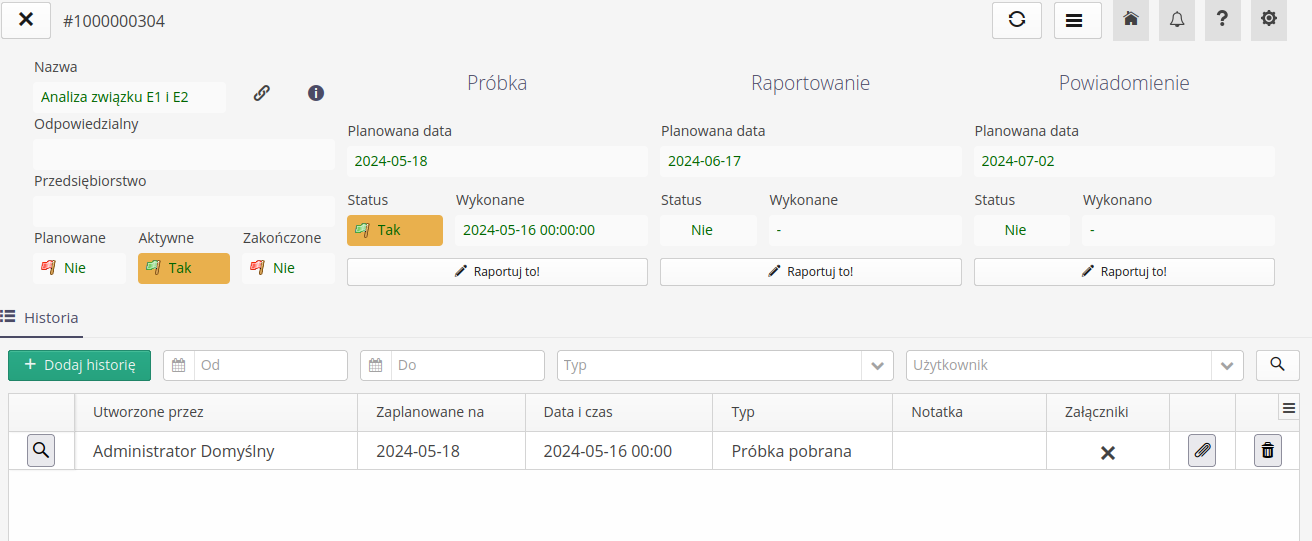The image size is (1312, 541).
Task: Open the hamburger menu in the top bar
Action: pyautogui.click(x=1077, y=20)
